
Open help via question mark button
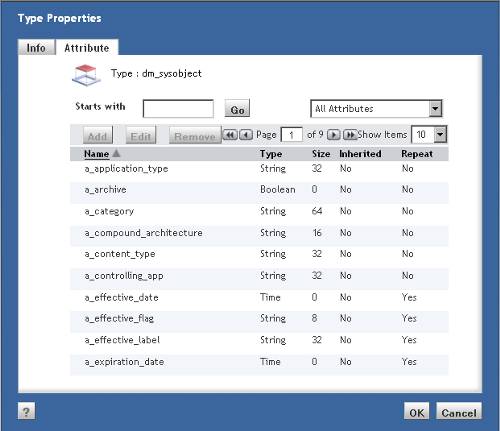pos(26,411)
